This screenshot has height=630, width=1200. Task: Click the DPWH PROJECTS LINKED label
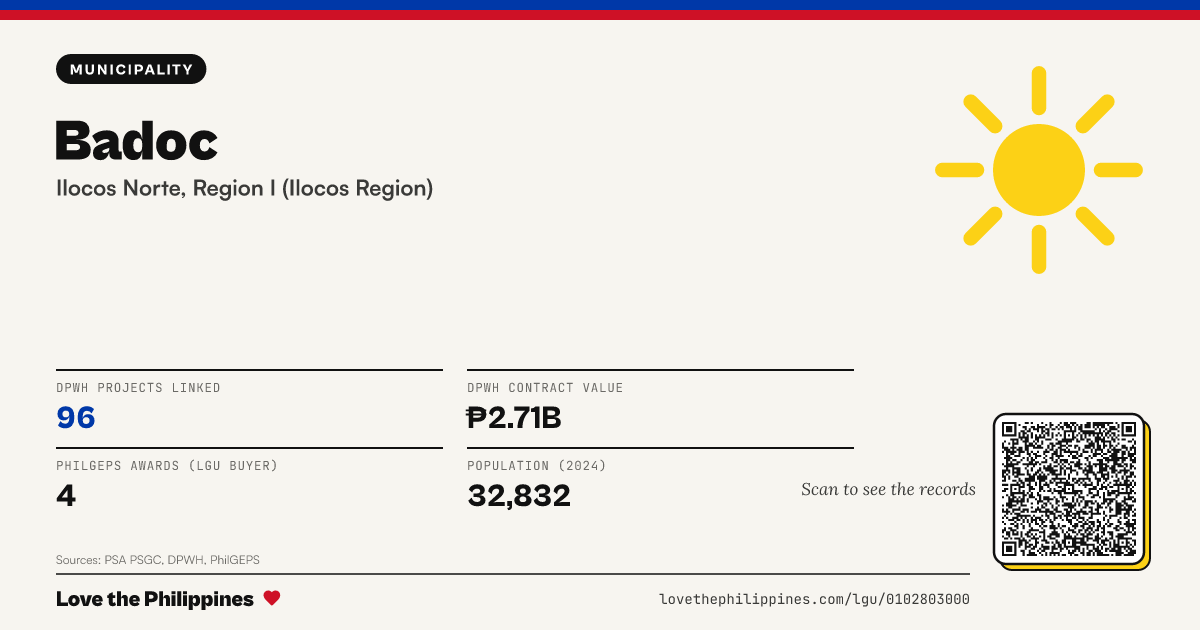(x=138, y=388)
